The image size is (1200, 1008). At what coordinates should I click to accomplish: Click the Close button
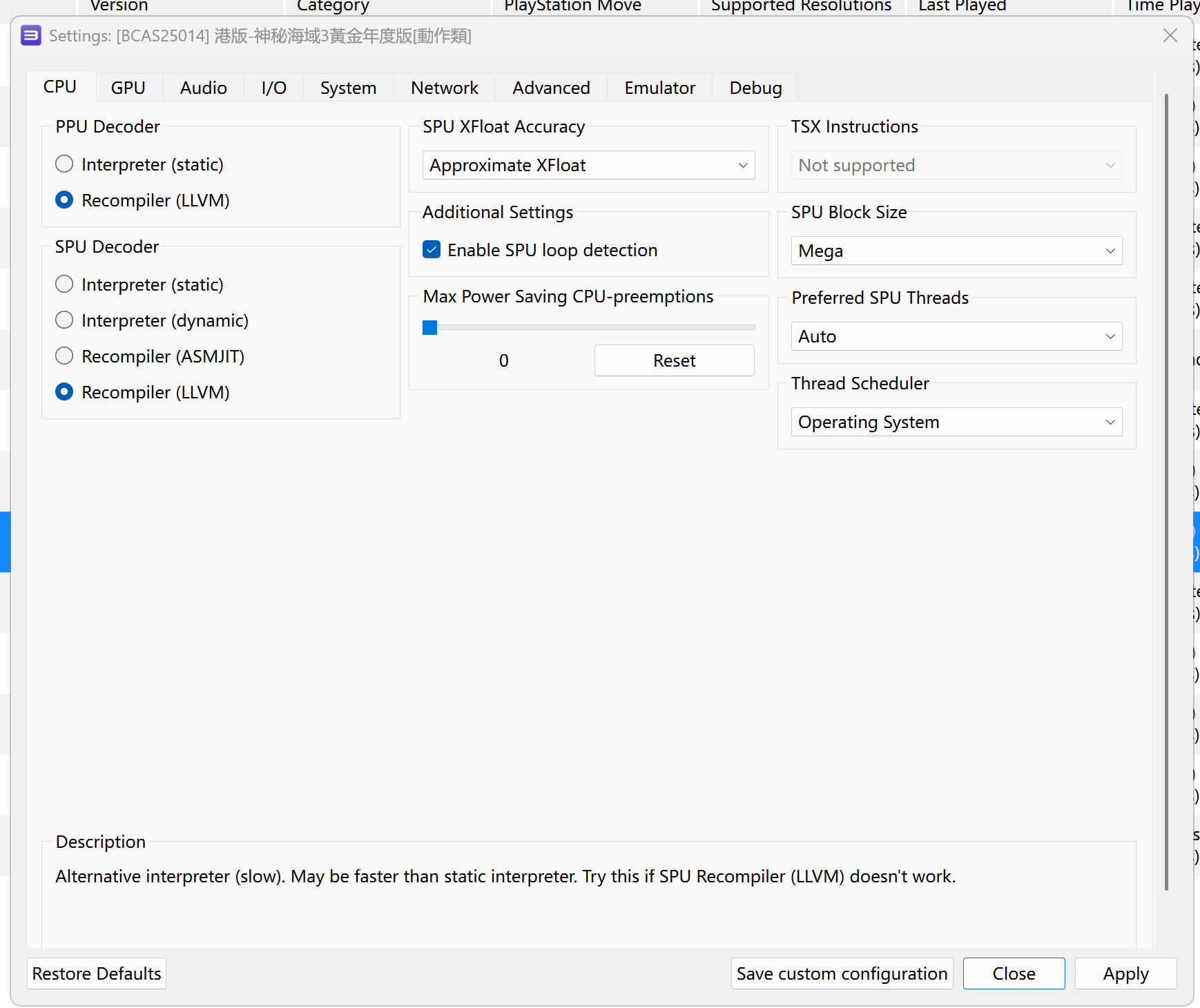(1014, 973)
